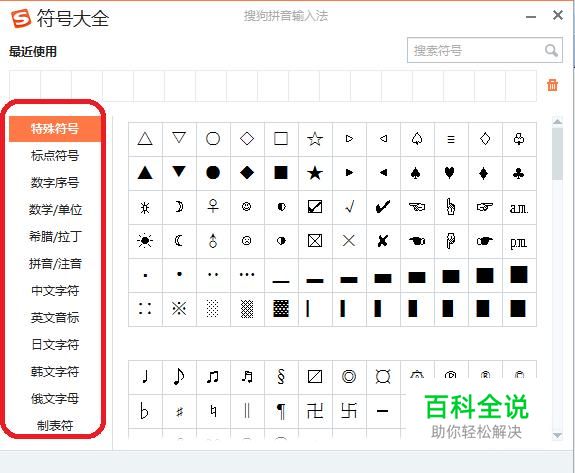Viewport: 575px width, 473px height.
Task: Open the 制表符 category
Action: [x=55, y=425]
